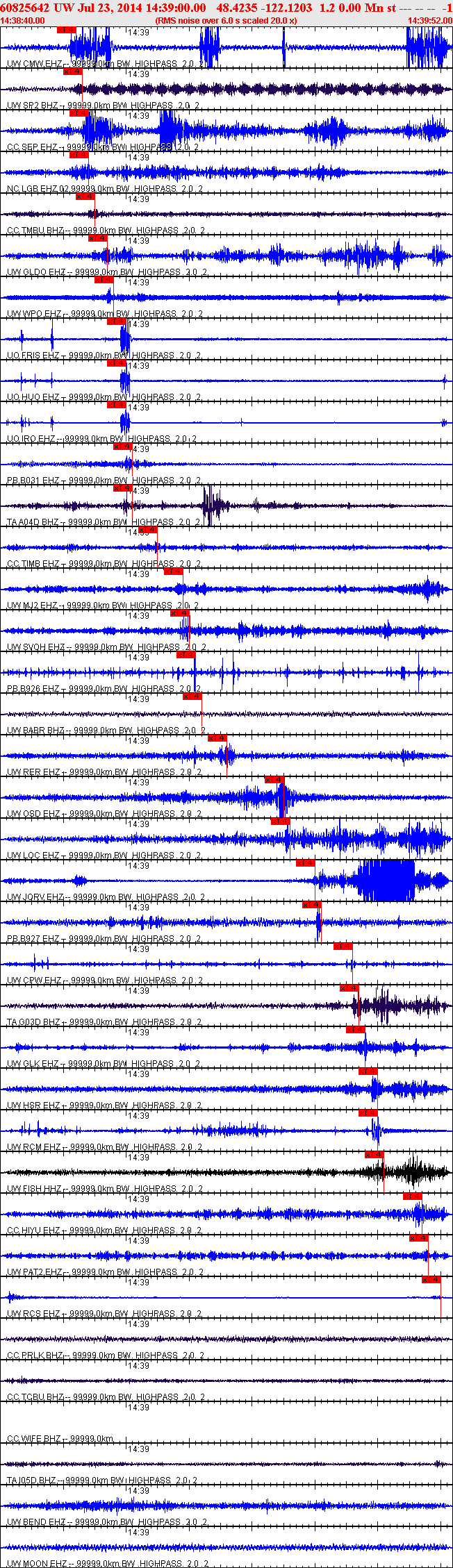Click the 'UW HSR EHZ' station label

(33, 1106)
